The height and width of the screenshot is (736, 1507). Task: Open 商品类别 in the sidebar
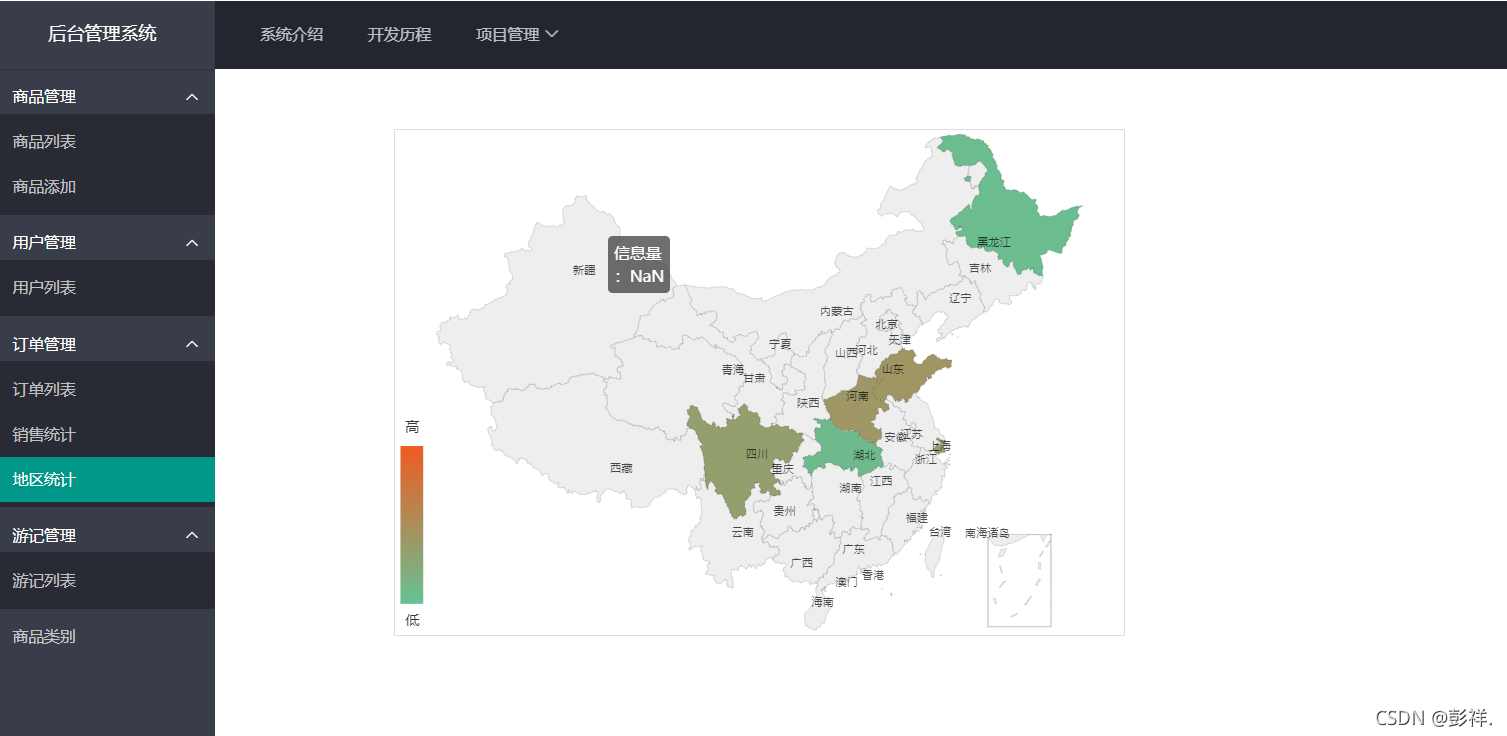coord(107,636)
